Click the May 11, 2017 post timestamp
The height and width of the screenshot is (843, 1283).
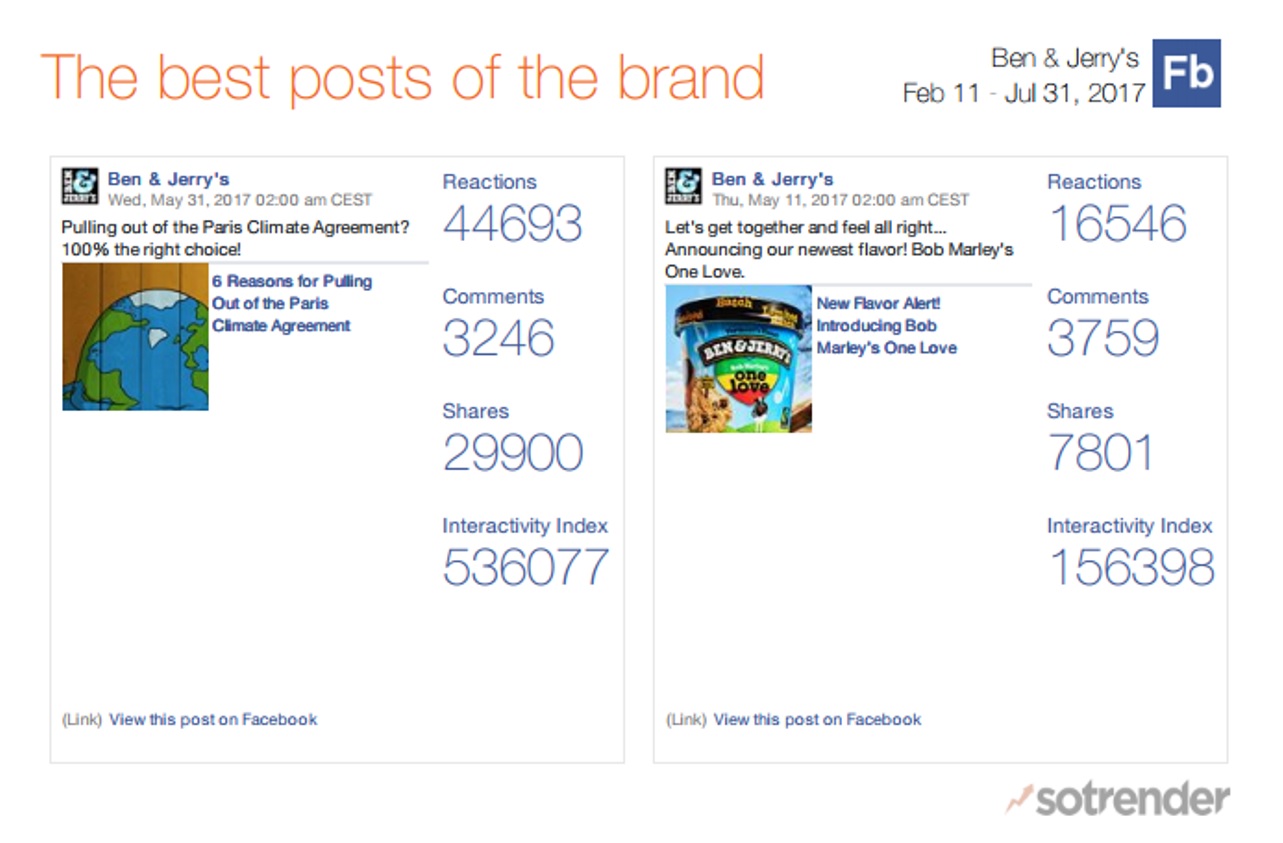[x=840, y=200]
